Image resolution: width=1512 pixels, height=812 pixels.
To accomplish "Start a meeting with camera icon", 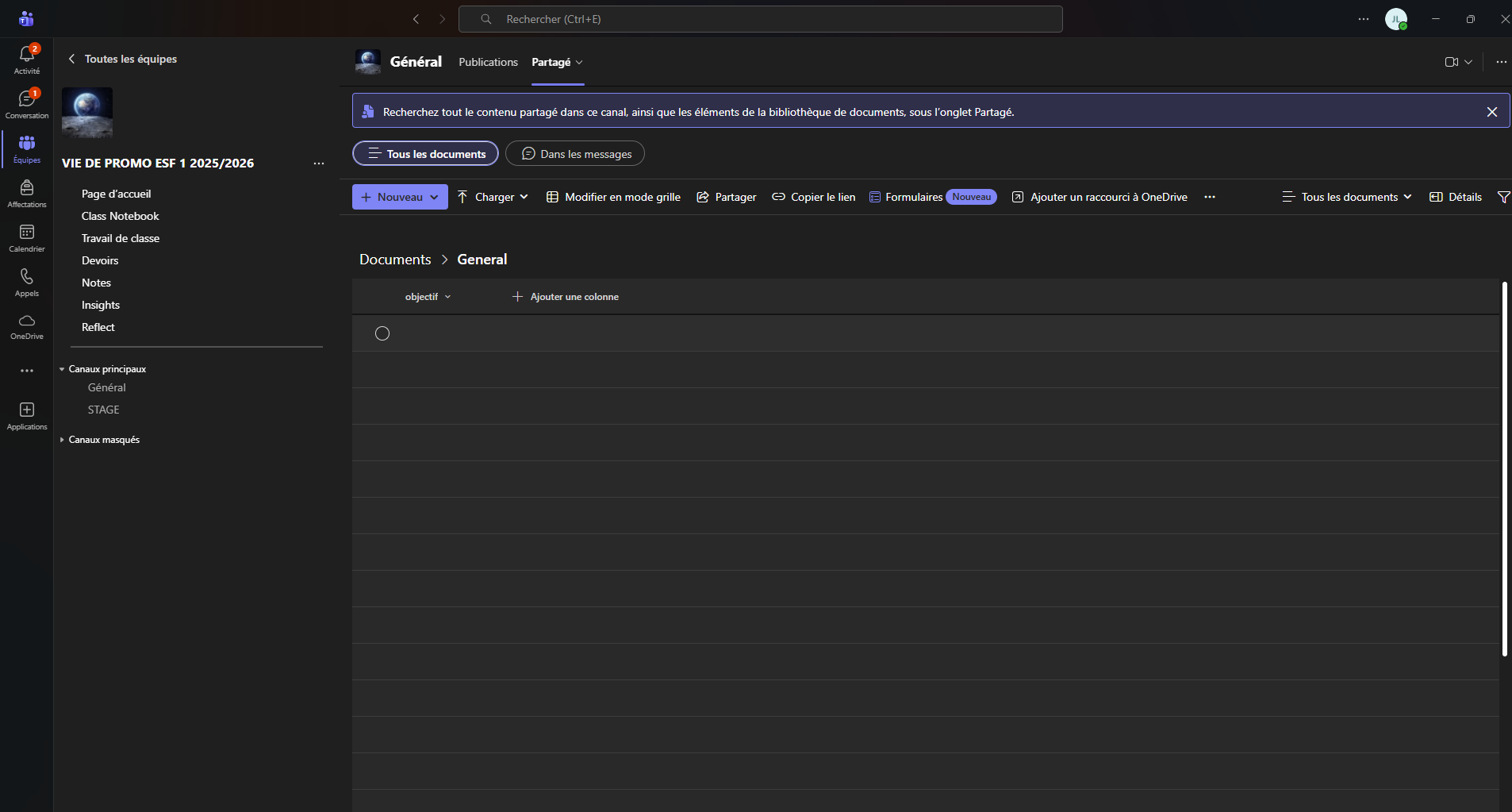I will click(1452, 62).
